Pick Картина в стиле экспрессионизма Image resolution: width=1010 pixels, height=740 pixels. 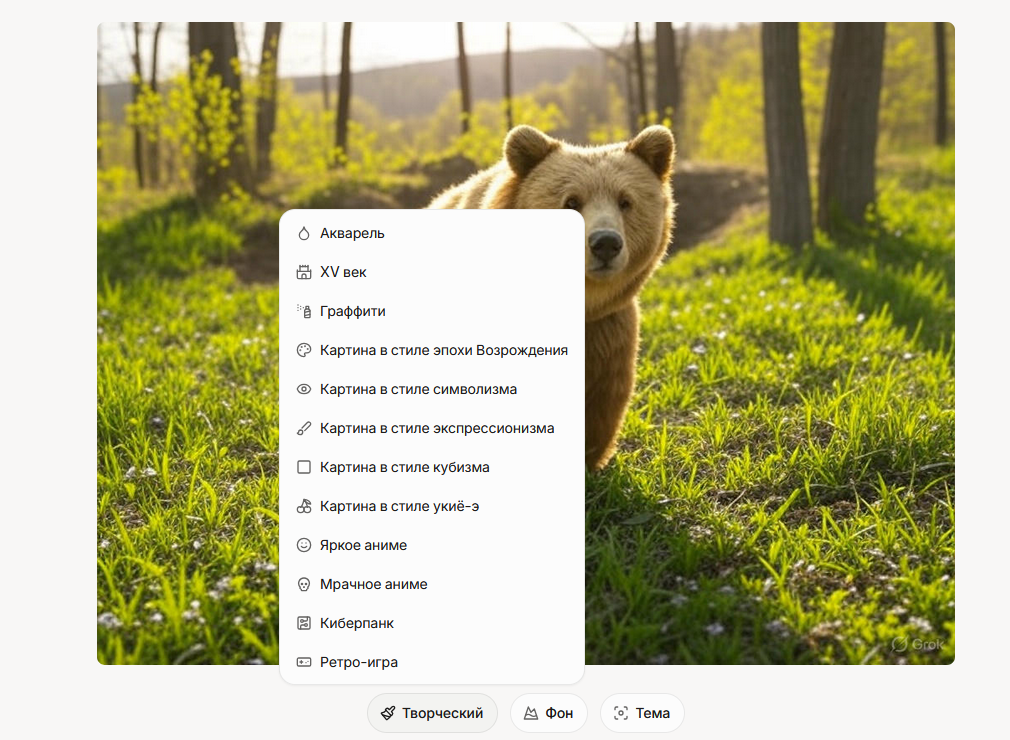pyautogui.click(x=432, y=428)
